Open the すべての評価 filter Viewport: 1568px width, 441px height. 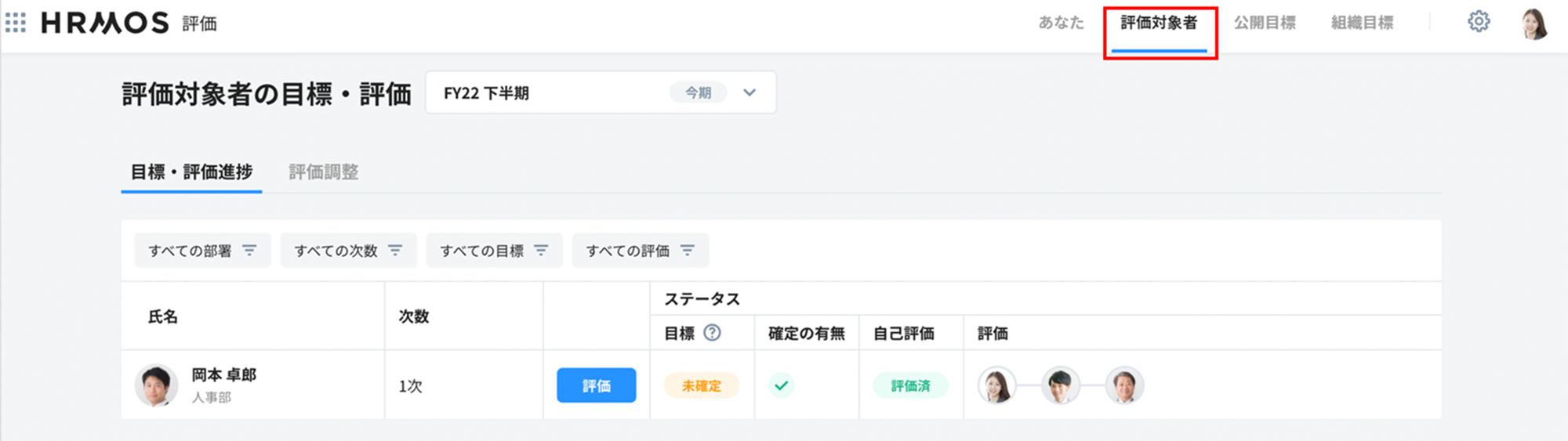[640, 251]
